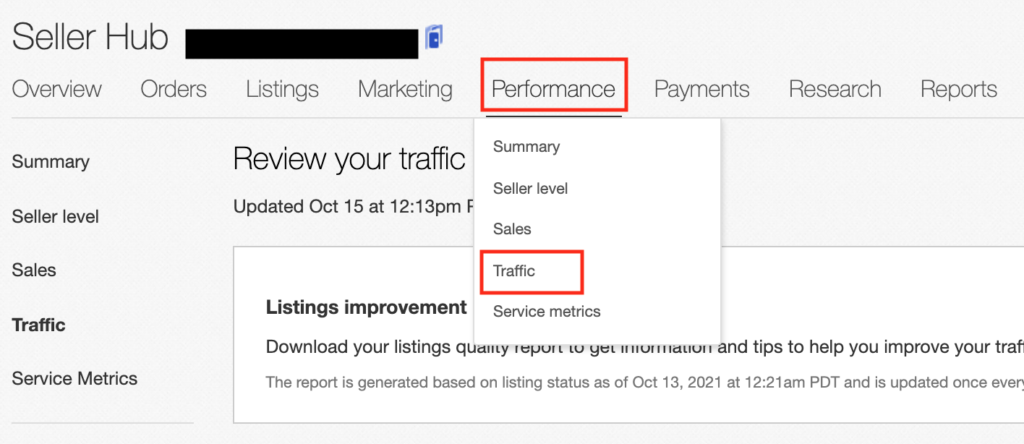
Task: Go to the Orders tab
Action: (x=174, y=89)
